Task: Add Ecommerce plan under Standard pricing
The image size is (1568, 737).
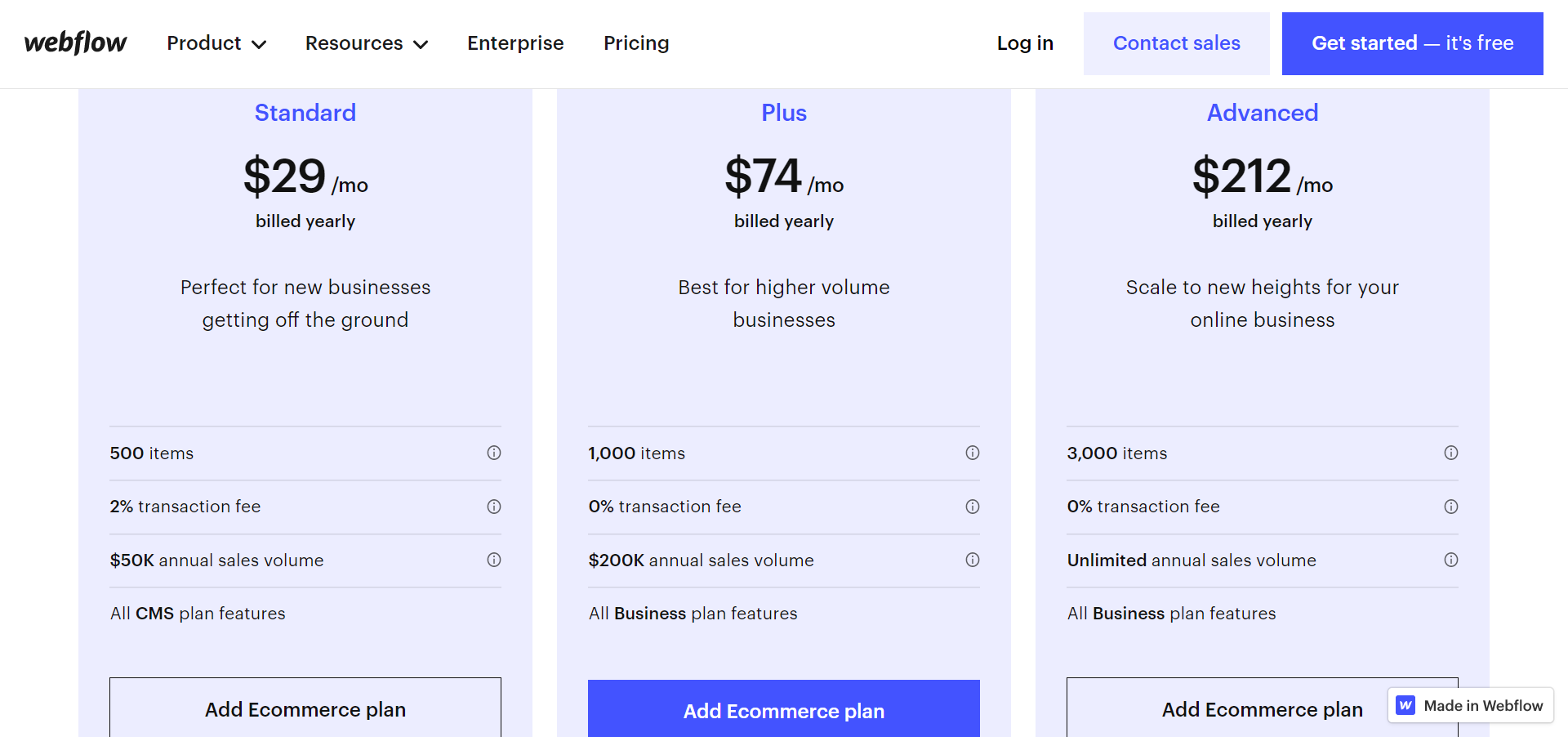Action: [305, 710]
